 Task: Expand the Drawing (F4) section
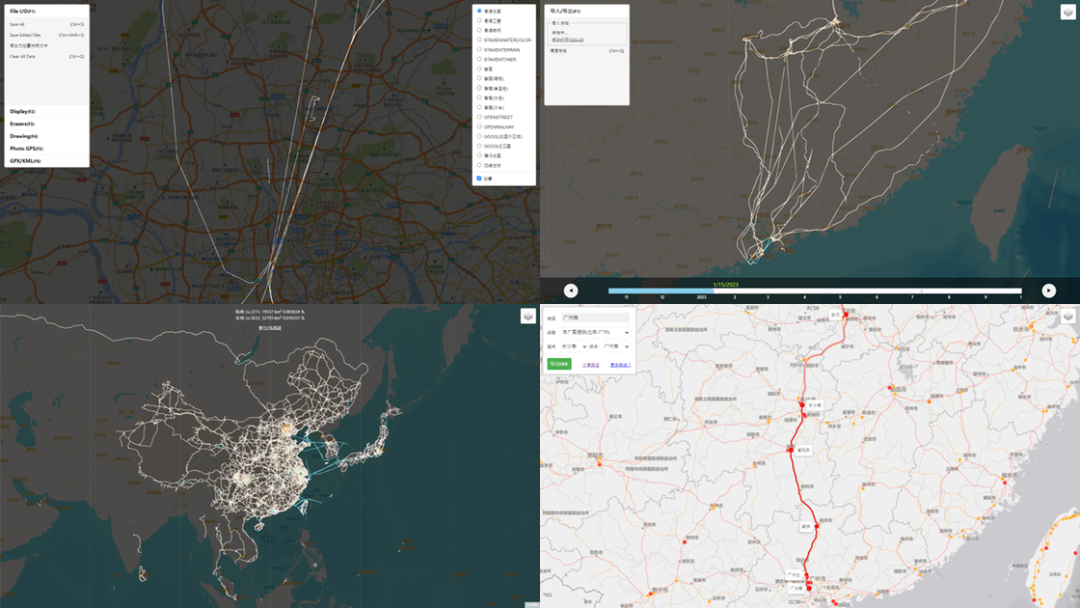pyautogui.click(x=47, y=136)
